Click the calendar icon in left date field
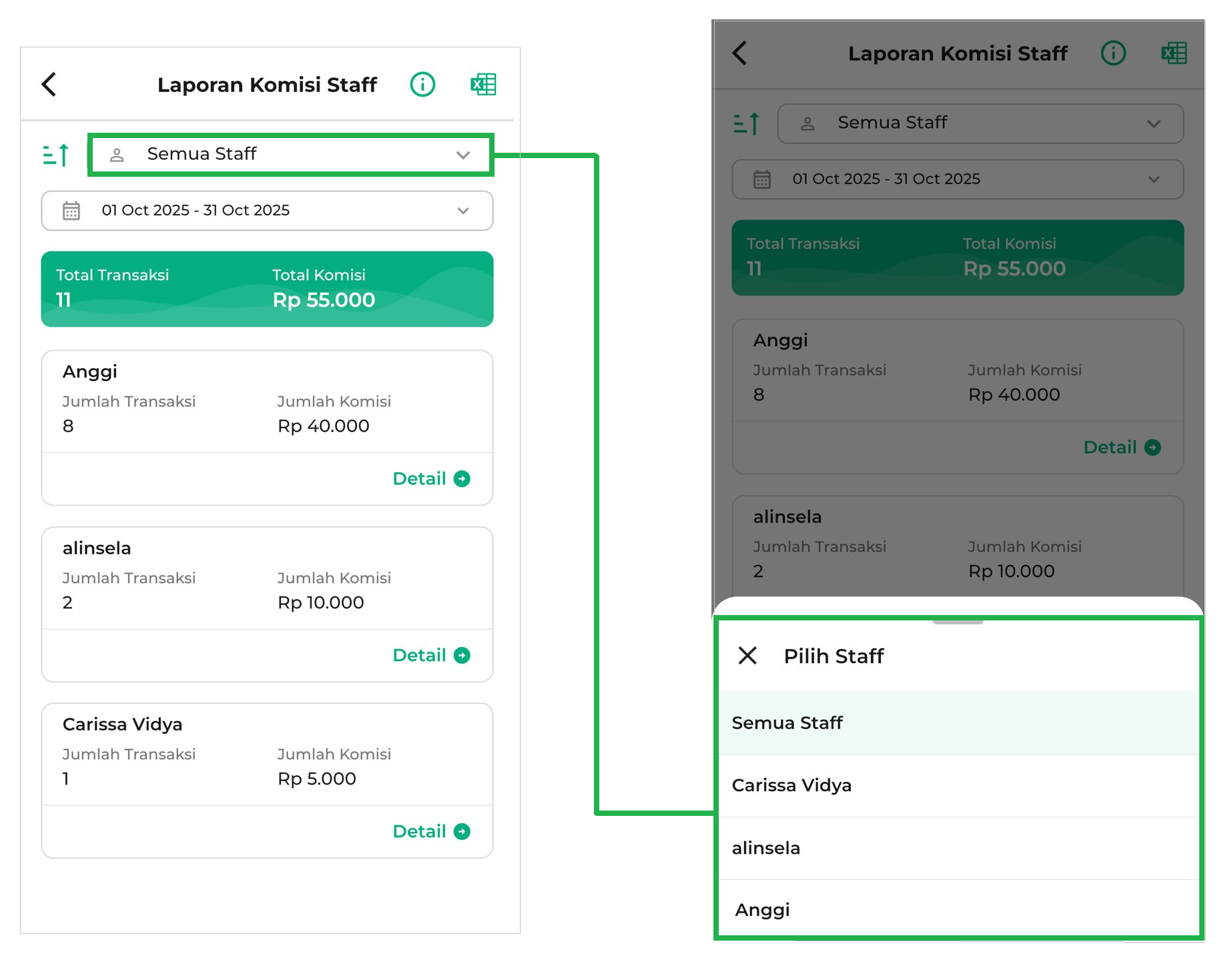The height and width of the screenshot is (976, 1232). (x=71, y=211)
